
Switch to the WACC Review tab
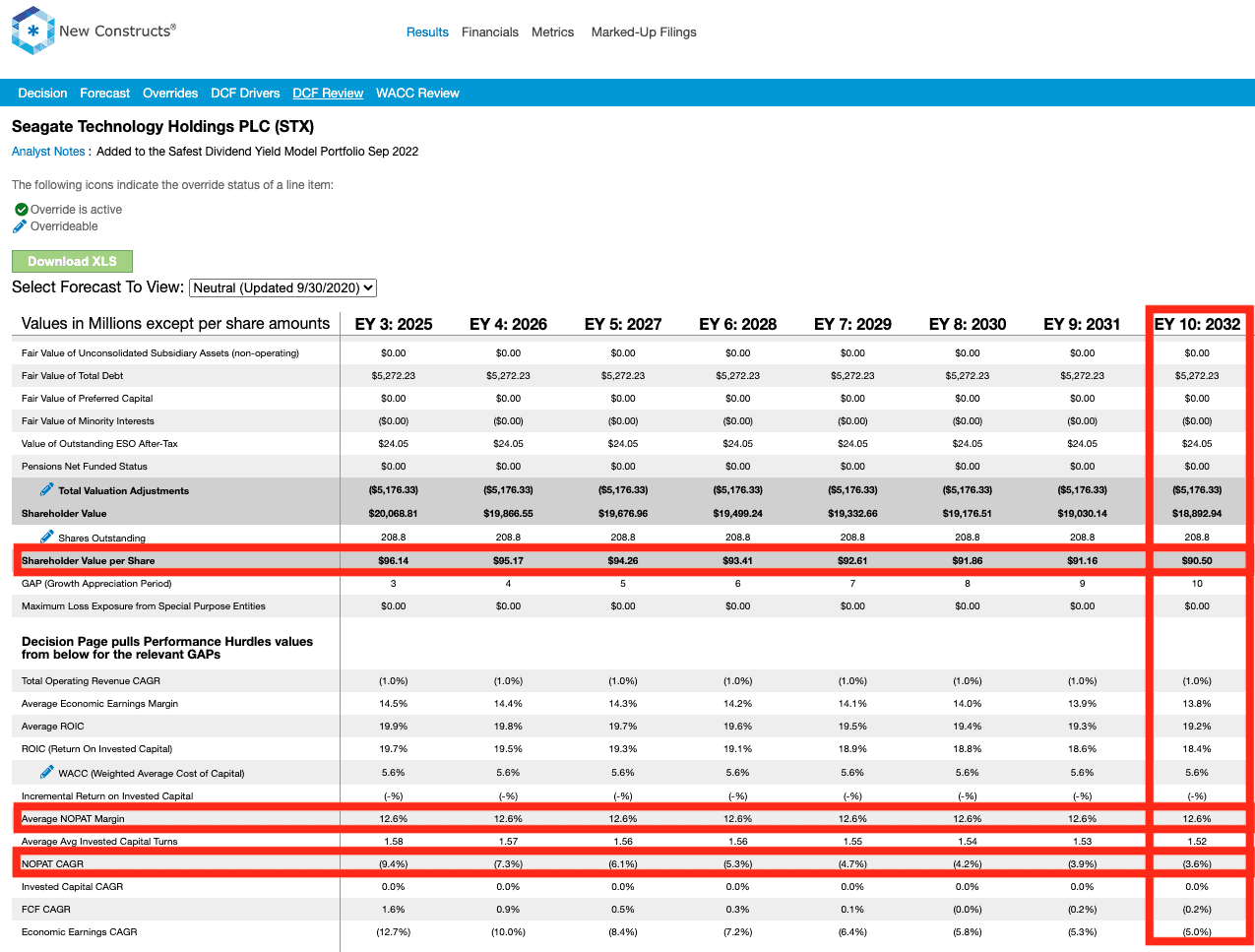417,94
